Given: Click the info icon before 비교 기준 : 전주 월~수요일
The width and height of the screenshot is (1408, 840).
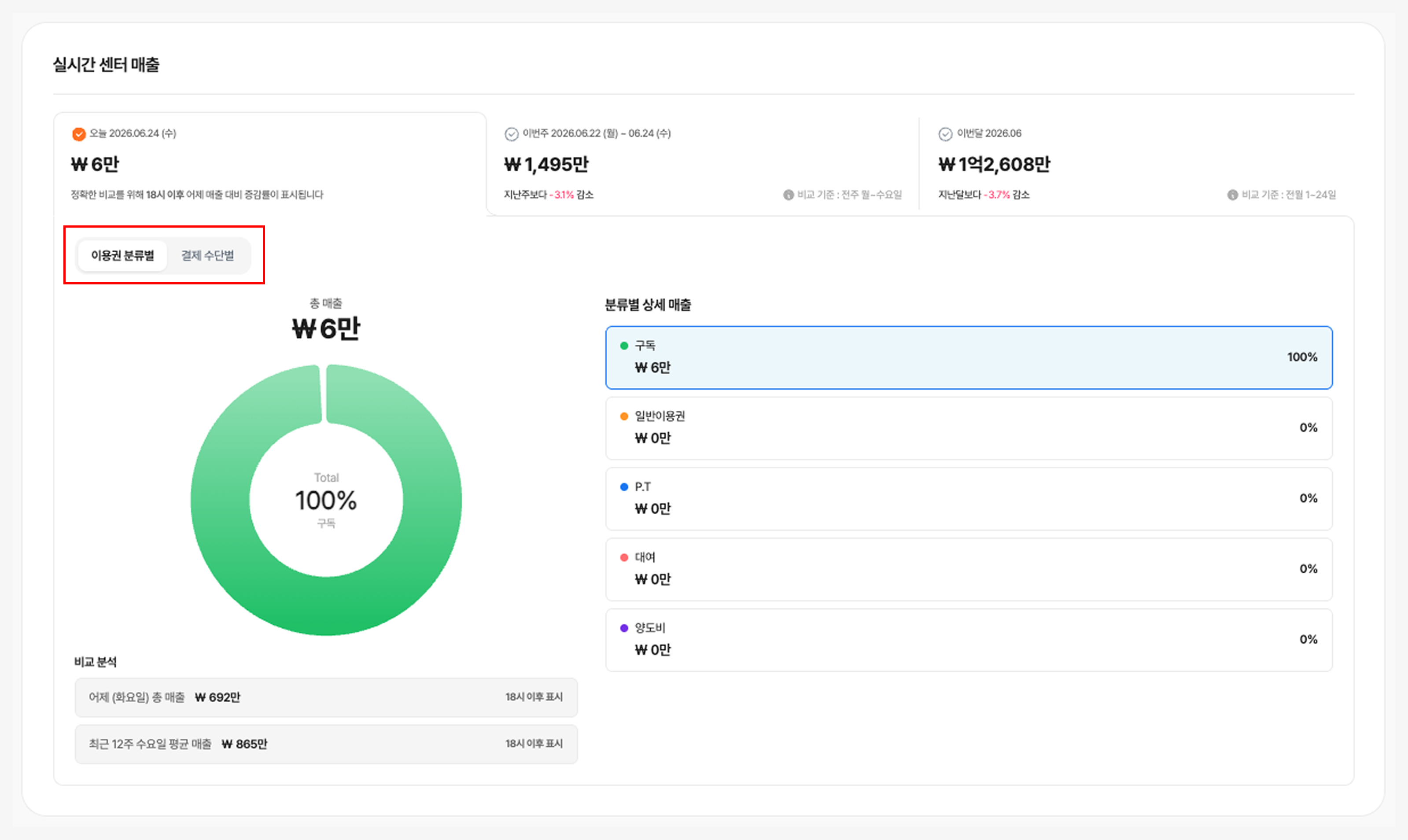Looking at the screenshot, I should tap(789, 195).
